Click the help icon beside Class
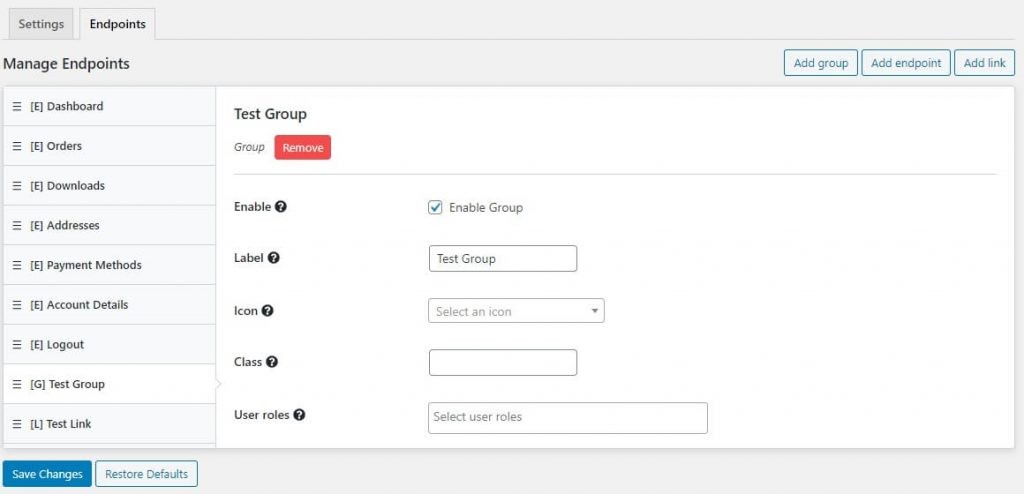The width and height of the screenshot is (1024, 494). (272, 362)
